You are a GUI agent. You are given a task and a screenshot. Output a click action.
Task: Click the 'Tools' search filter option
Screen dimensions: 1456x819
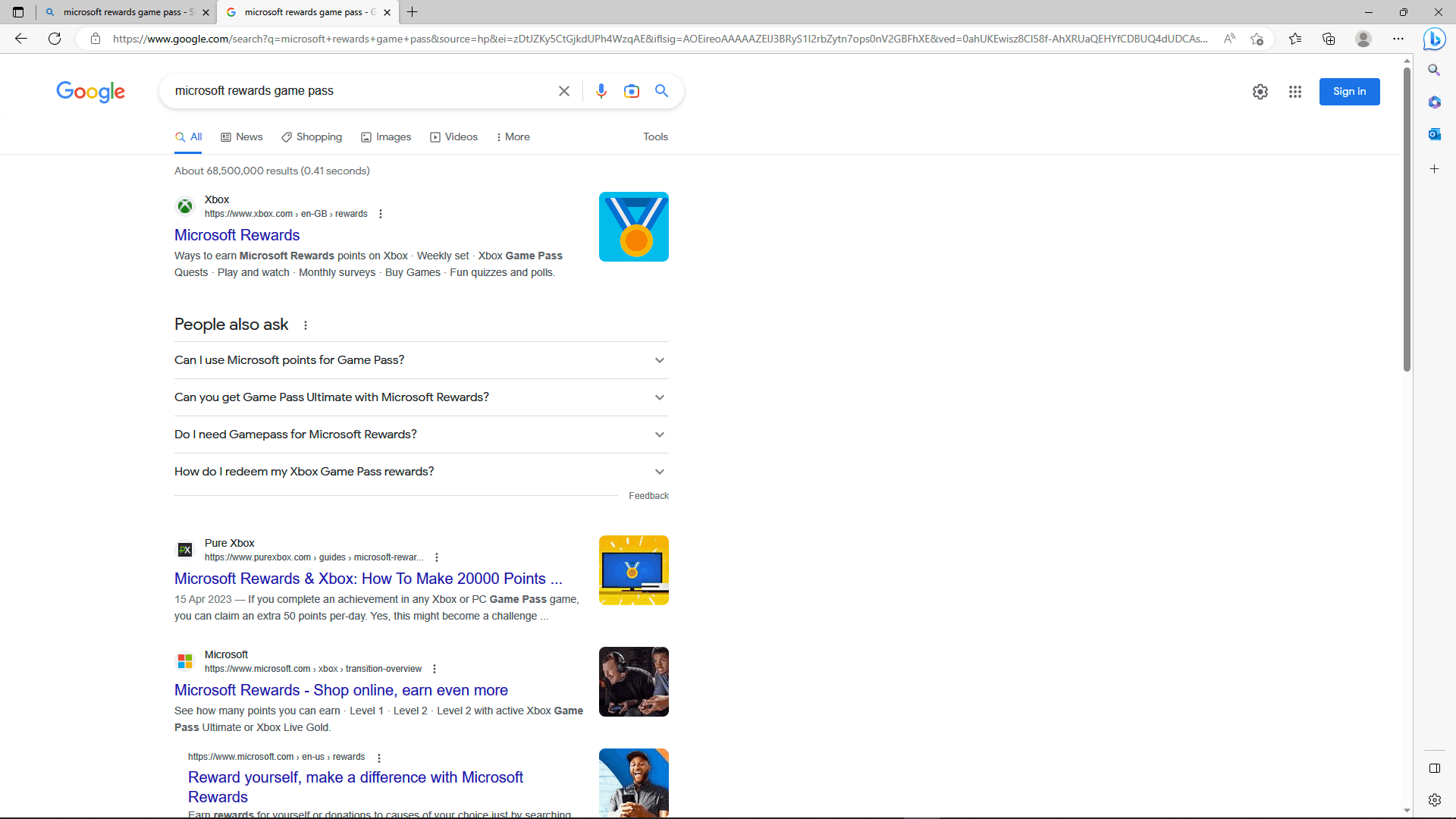coord(655,137)
